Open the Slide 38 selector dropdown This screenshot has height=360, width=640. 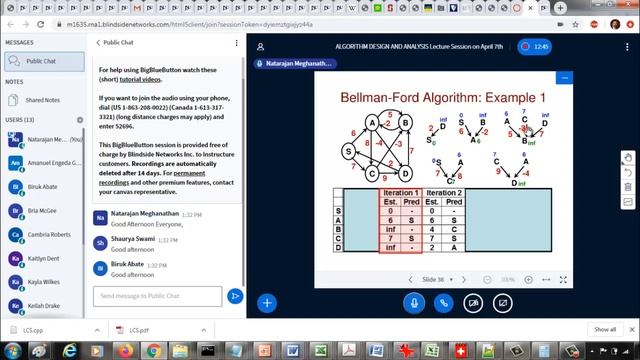pyautogui.click(x=437, y=280)
